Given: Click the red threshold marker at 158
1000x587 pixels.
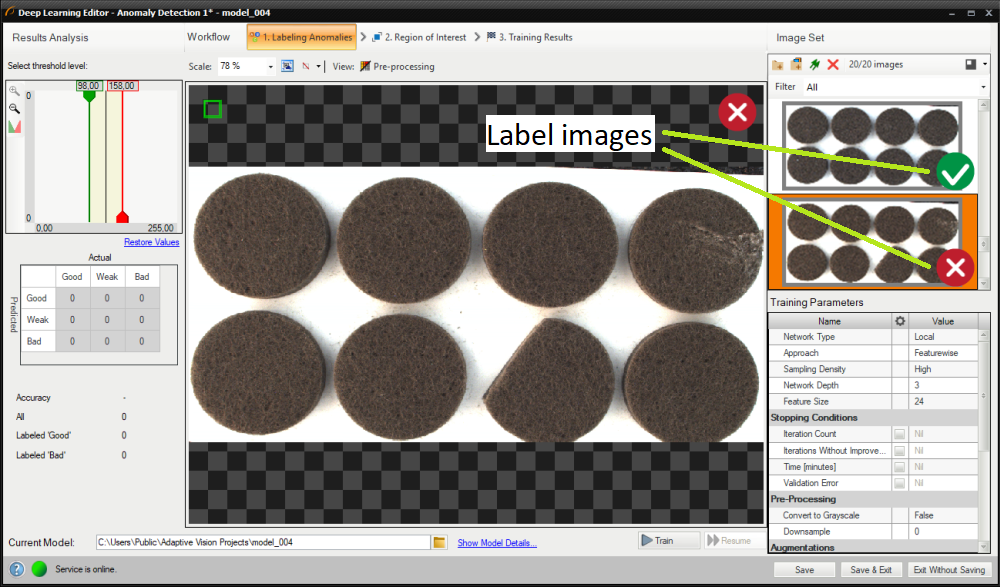Looking at the screenshot, I should [122, 217].
